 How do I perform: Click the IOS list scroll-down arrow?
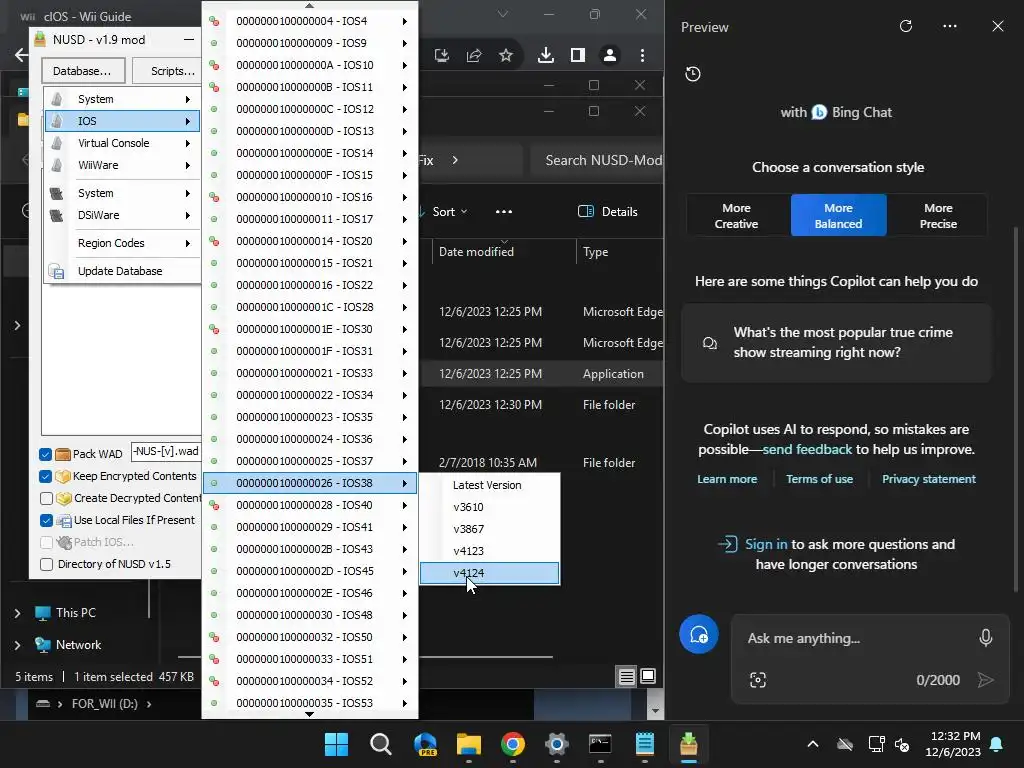click(x=310, y=714)
